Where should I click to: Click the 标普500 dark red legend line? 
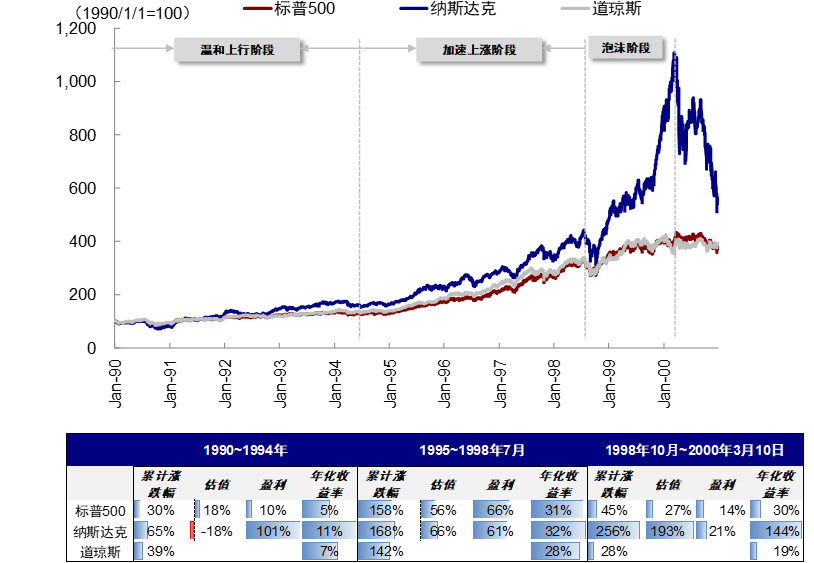[x=258, y=9]
